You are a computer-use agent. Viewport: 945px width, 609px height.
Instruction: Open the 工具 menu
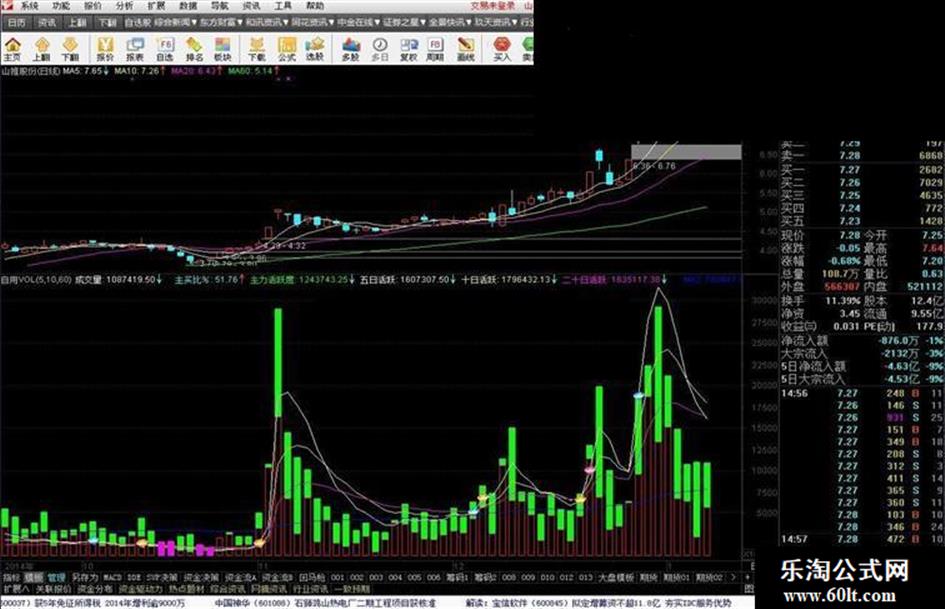pos(283,5)
